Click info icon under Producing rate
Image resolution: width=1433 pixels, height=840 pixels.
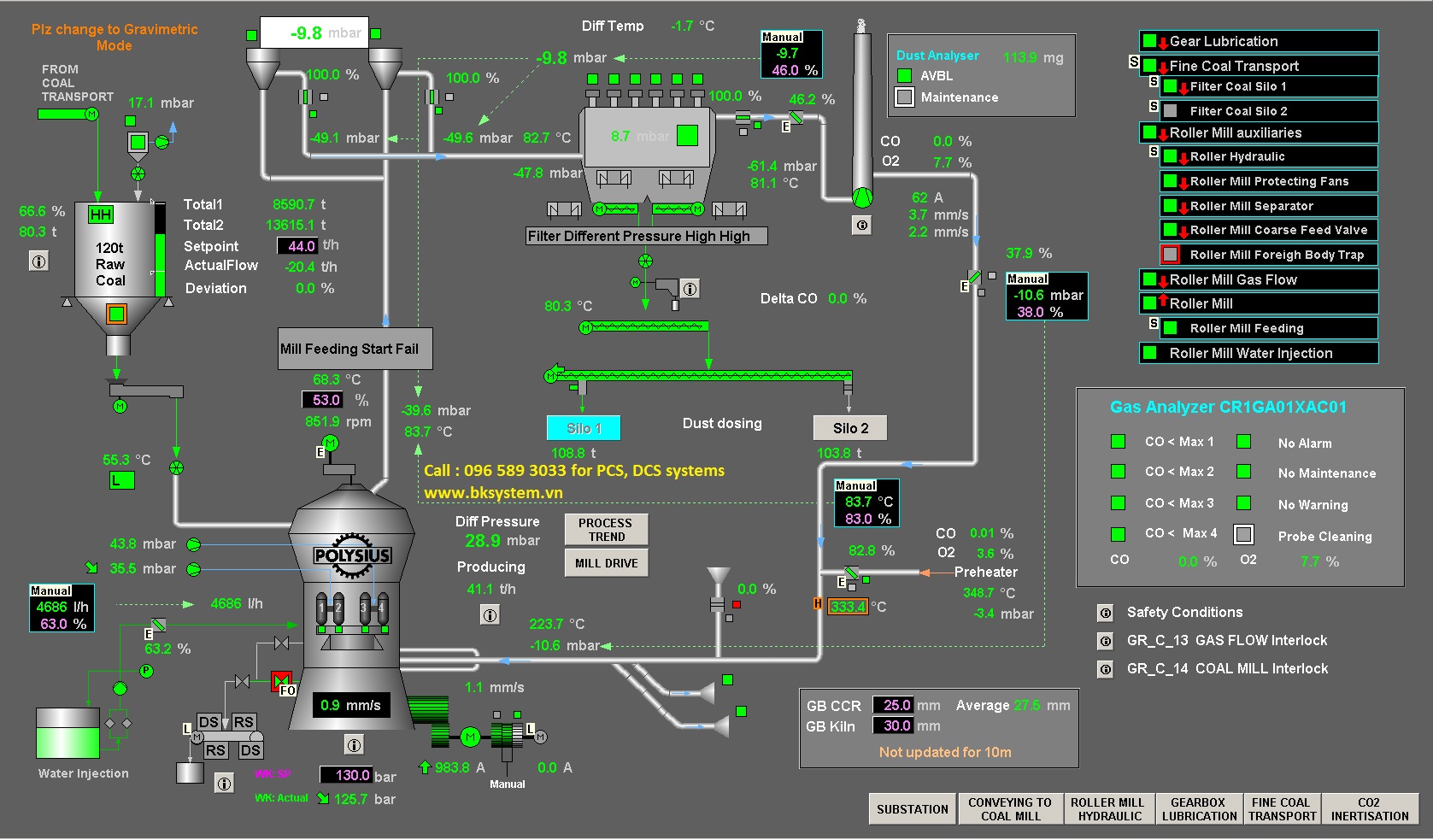490,614
